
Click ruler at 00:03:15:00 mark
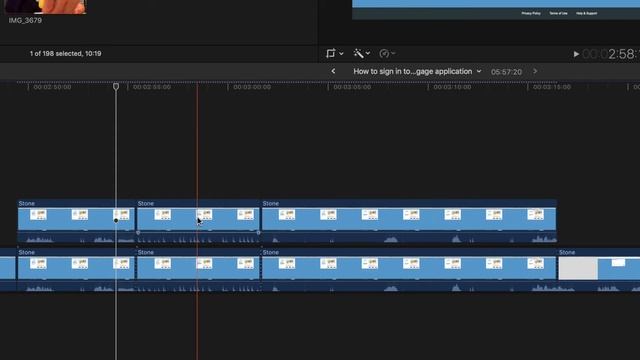tap(551, 87)
